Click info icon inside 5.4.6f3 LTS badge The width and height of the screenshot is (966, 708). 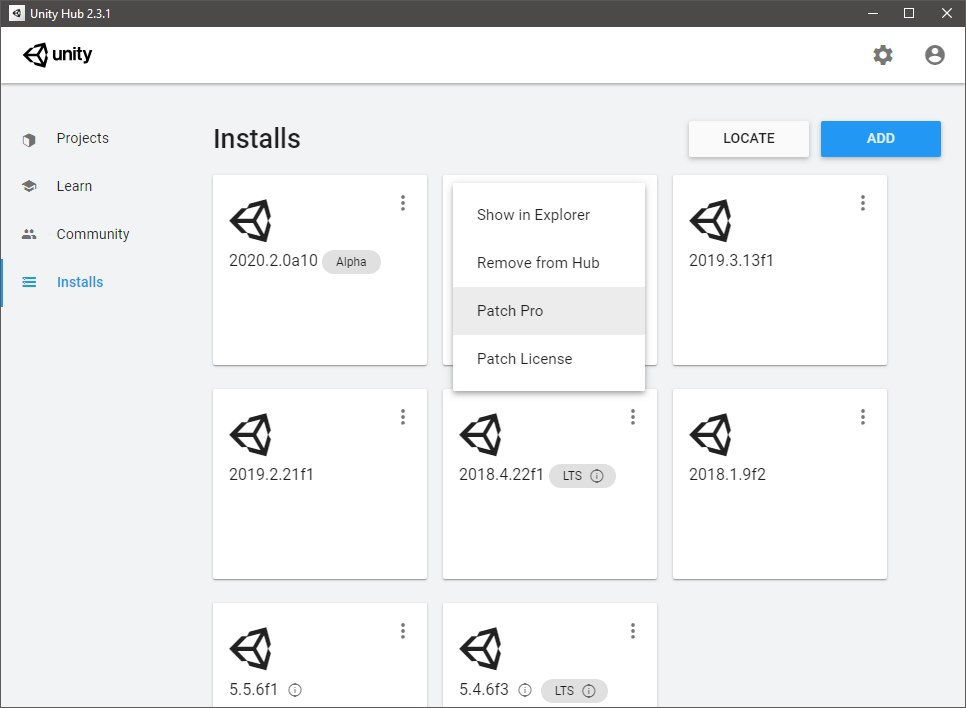click(x=589, y=691)
